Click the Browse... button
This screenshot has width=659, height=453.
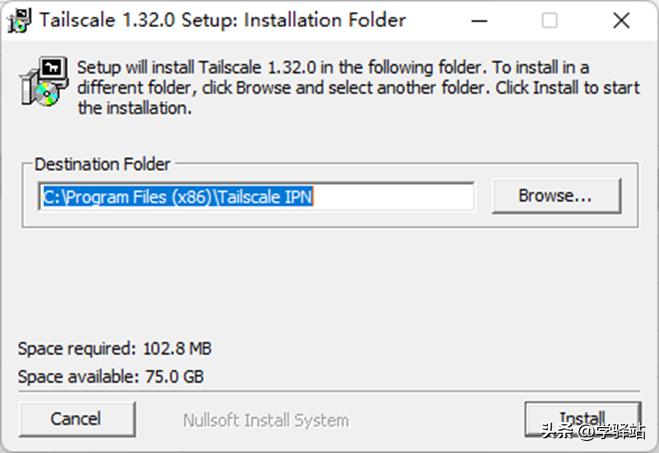(x=555, y=196)
